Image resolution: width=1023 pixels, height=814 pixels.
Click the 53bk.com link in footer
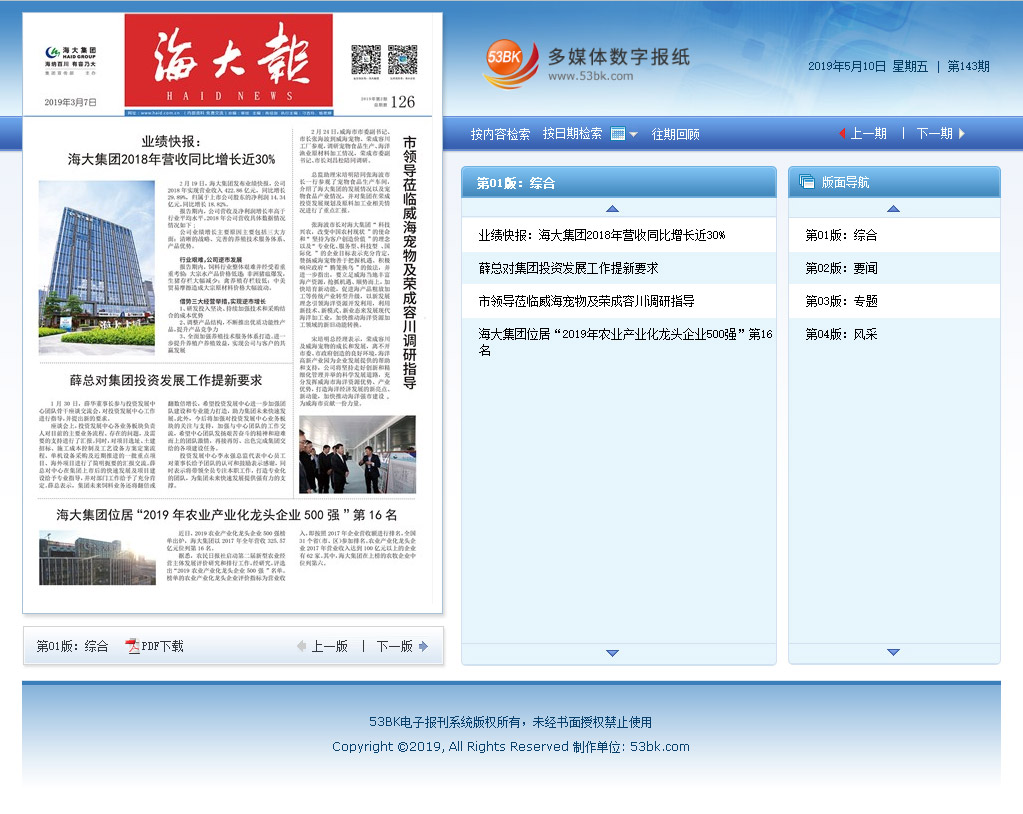pyautogui.click(x=660, y=747)
